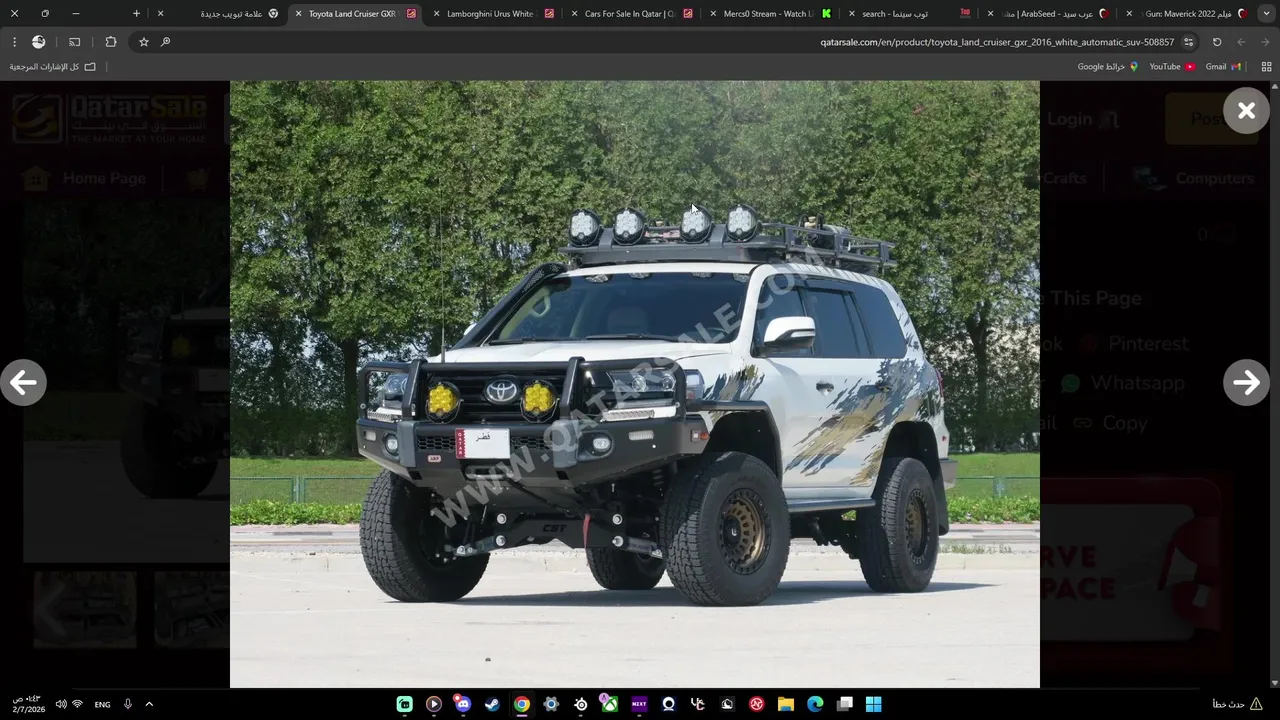Close the image lightbox with the X button
The height and width of the screenshot is (720, 1280).
pyautogui.click(x=1246, y=111)
